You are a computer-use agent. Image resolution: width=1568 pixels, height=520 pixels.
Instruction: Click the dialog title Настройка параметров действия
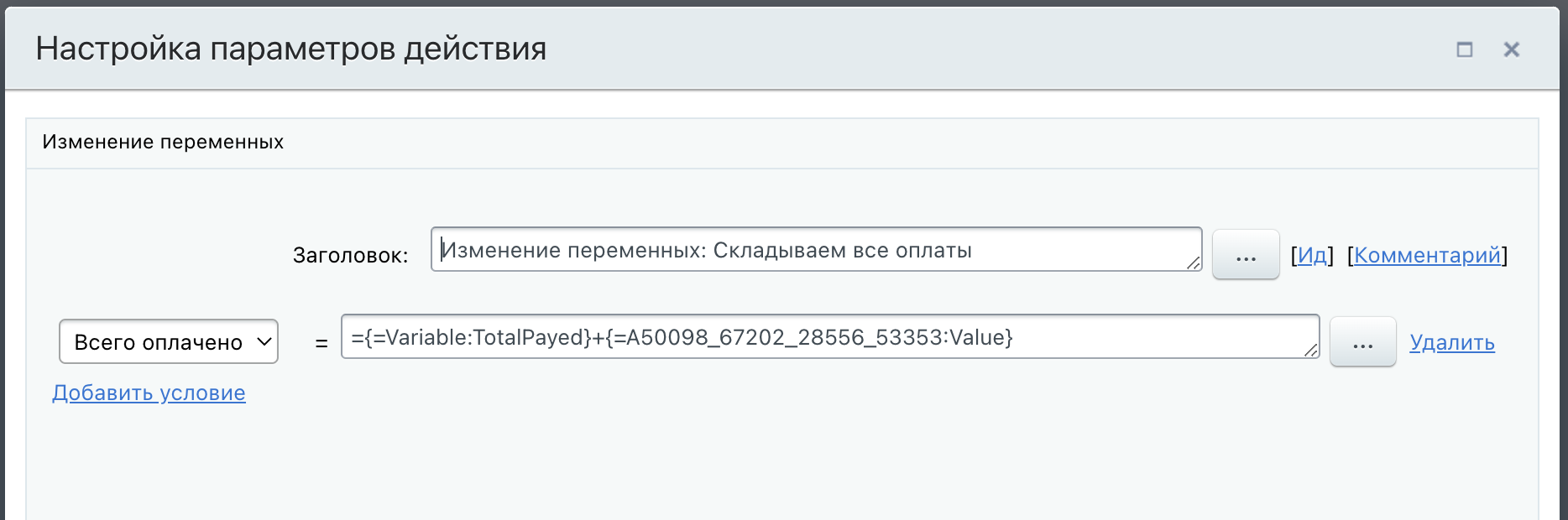click(290, 49)
